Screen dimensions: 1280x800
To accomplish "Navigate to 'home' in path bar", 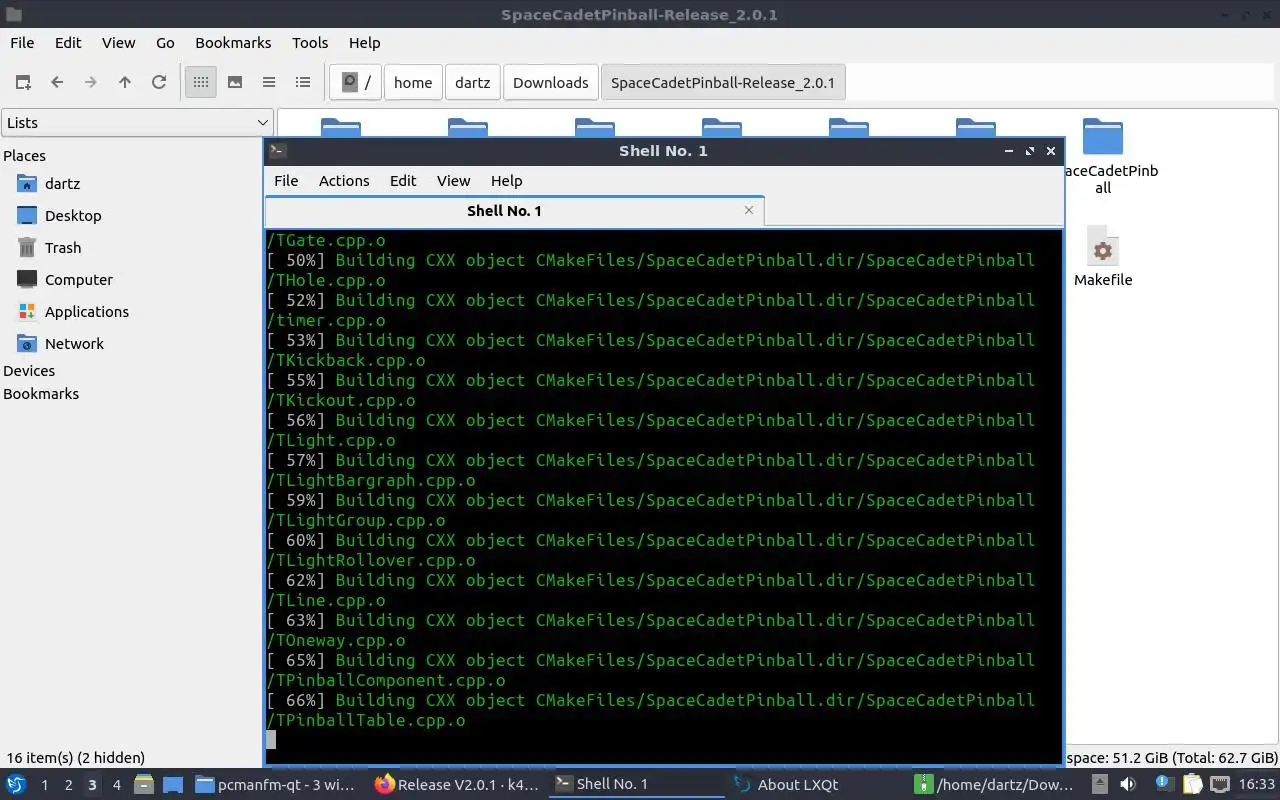I will pos(413,82).
